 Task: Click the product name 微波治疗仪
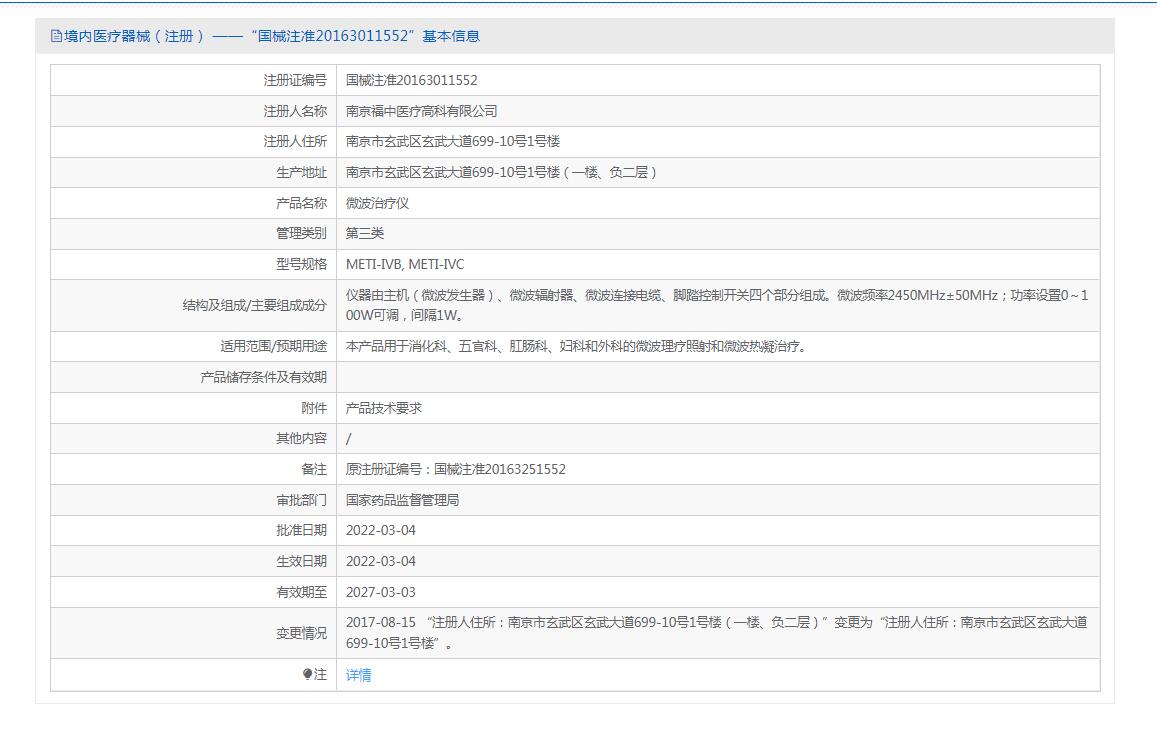377,203
